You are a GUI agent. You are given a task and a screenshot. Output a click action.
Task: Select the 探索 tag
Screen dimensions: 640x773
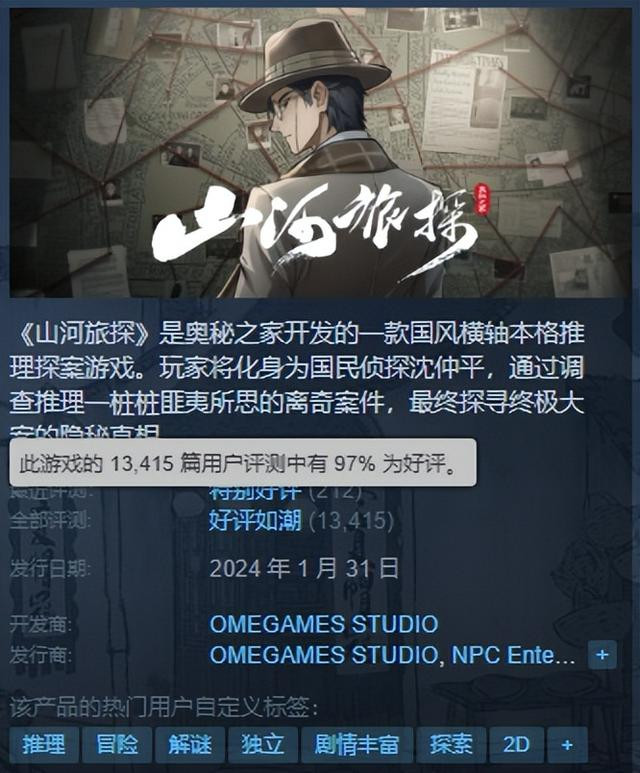[451, 744]
